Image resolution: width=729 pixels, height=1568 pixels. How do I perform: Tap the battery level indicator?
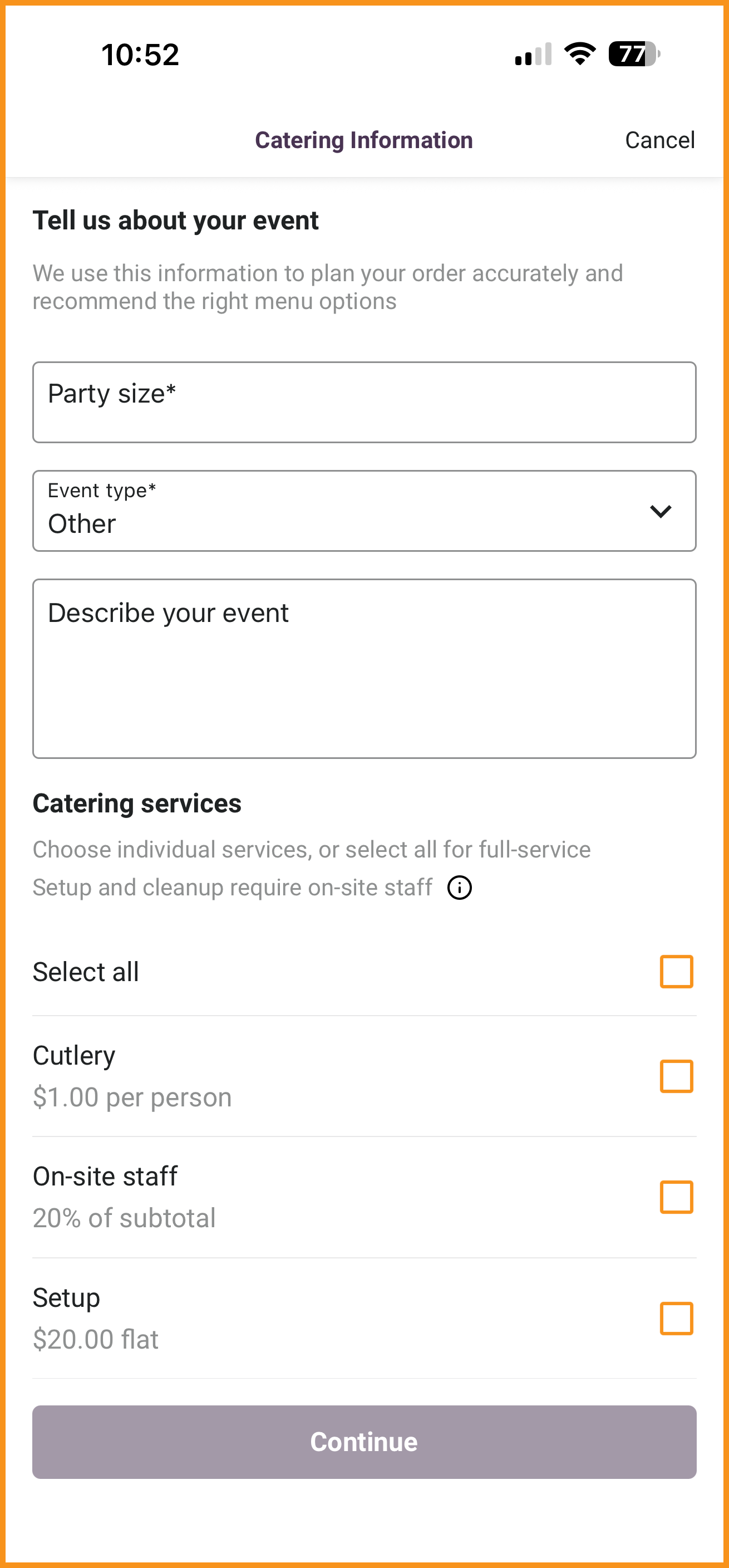[635, 54]
